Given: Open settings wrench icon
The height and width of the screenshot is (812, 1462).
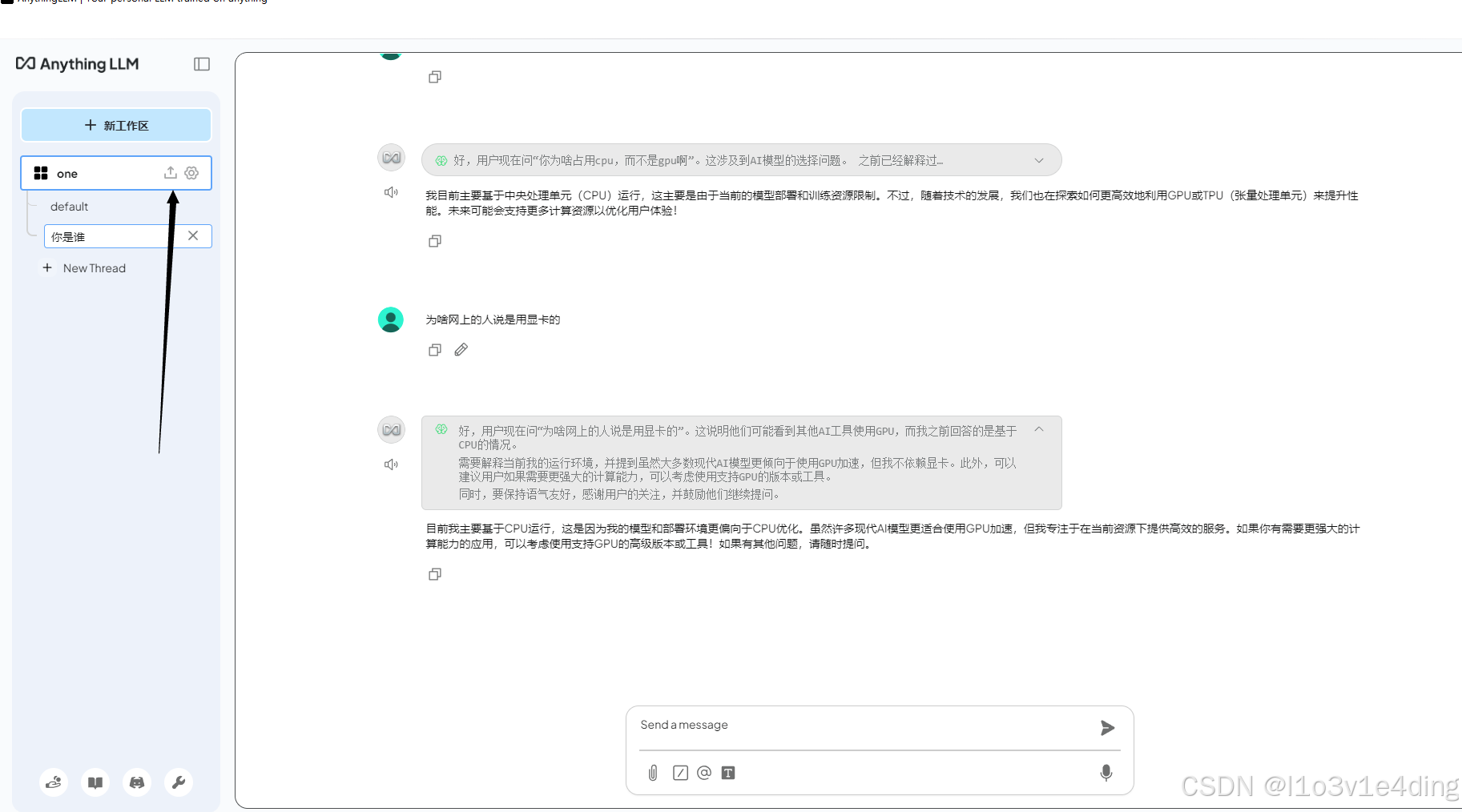Looking at the screenshot, I should tap(179, 782).
